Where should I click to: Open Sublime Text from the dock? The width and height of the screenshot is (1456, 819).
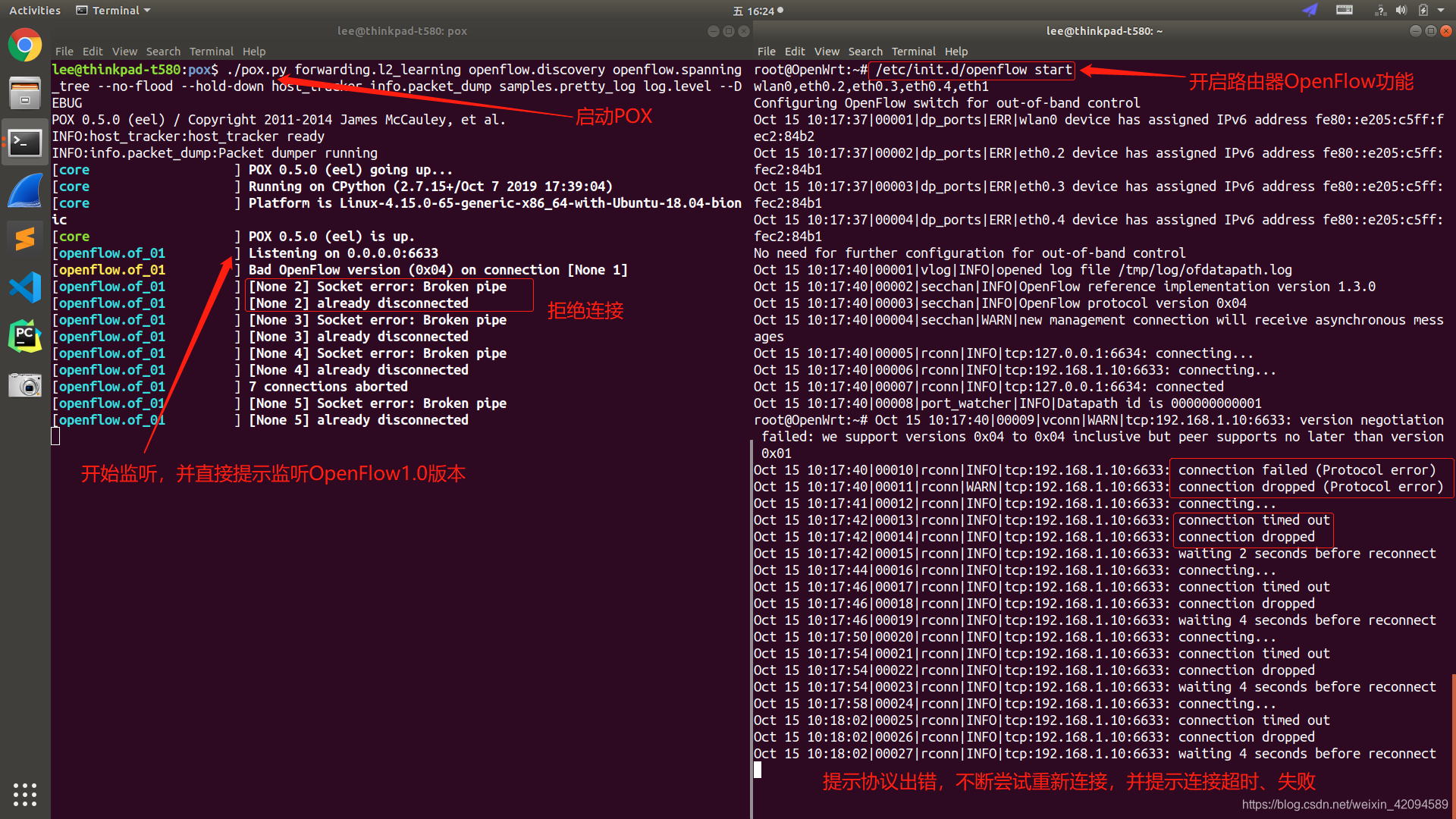[25, 239]
